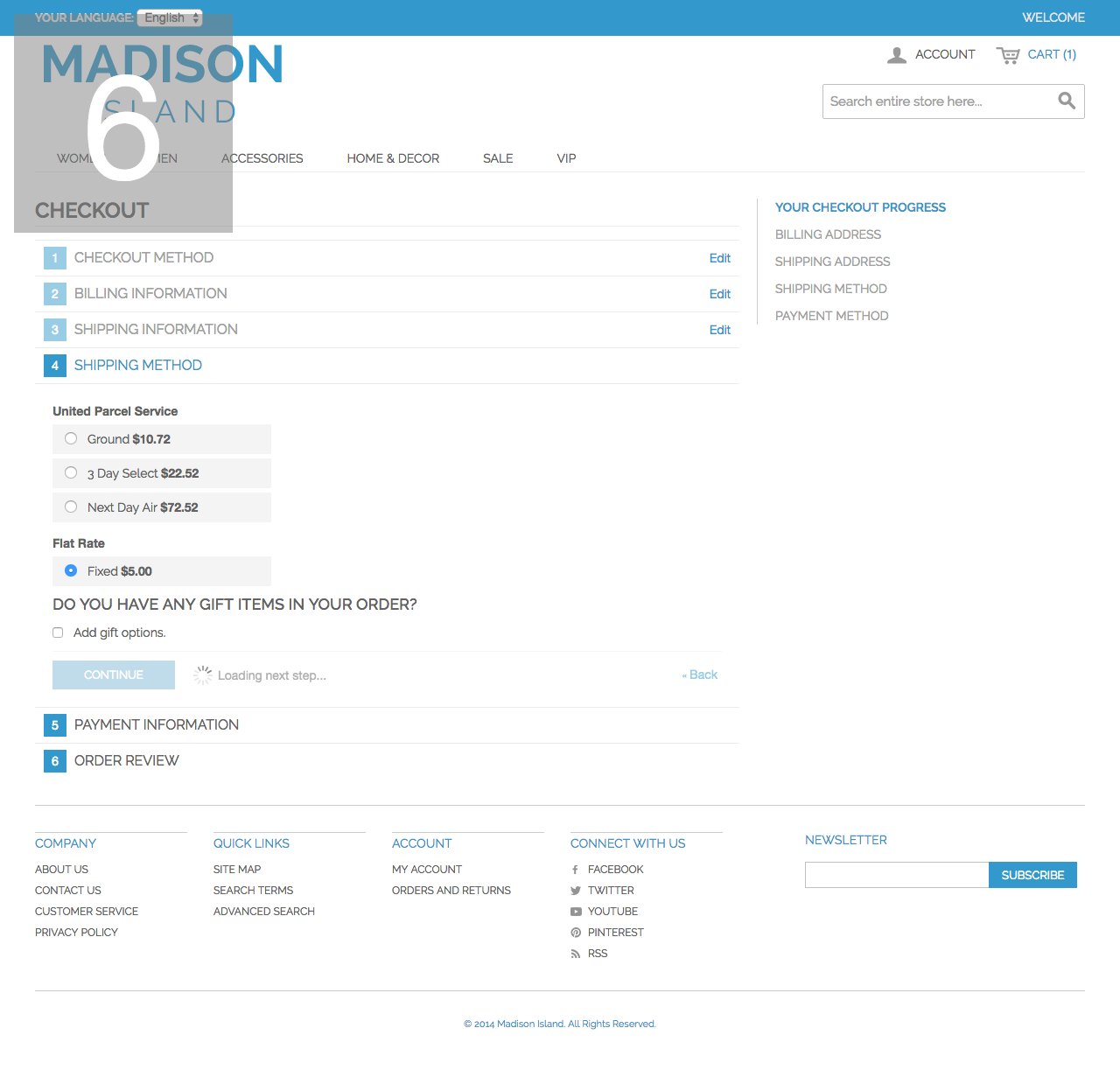Open the shopping cart icon
Screen dimensions: 1120x1084
1008,55
